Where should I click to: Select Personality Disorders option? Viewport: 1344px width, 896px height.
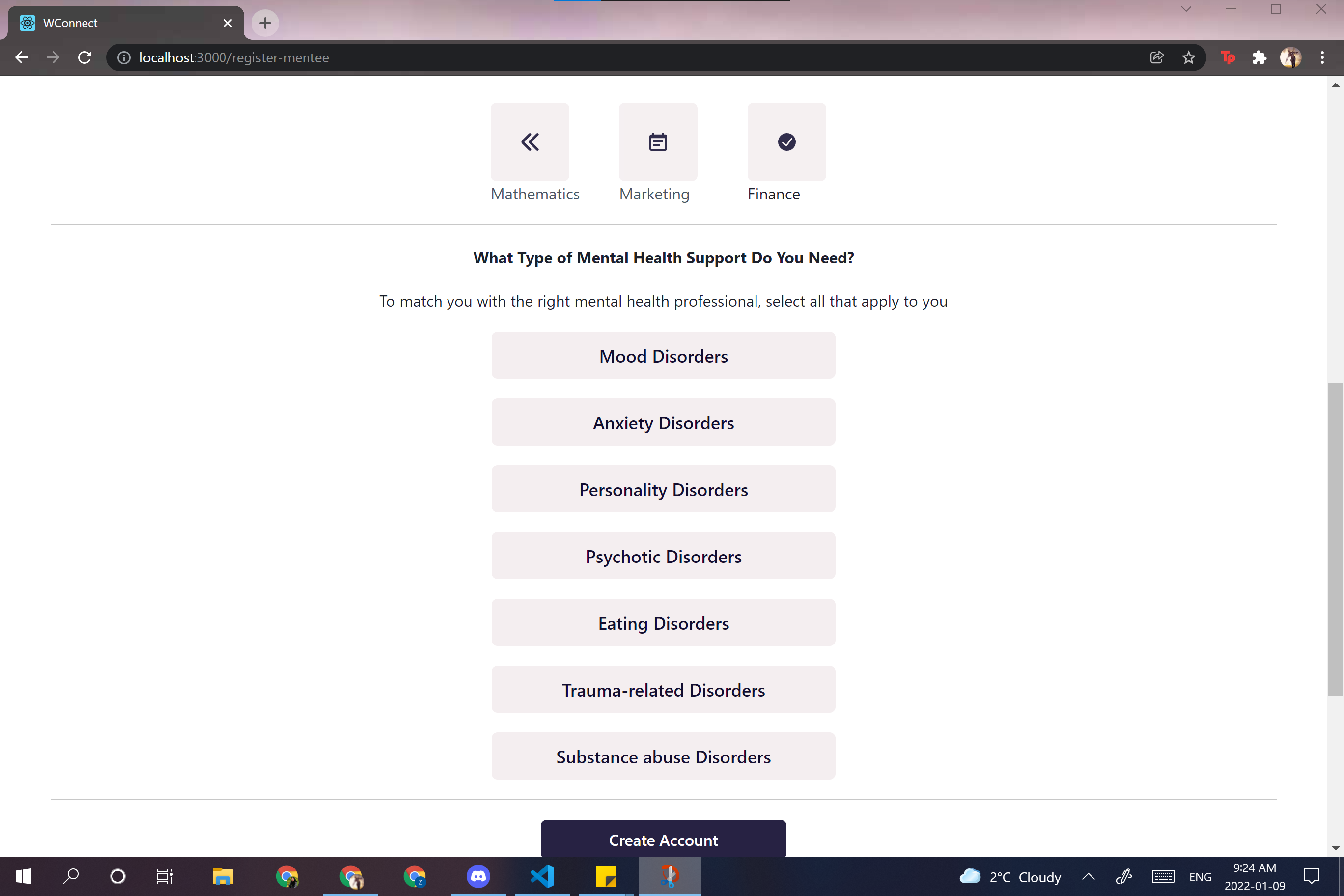click(663, 489)
